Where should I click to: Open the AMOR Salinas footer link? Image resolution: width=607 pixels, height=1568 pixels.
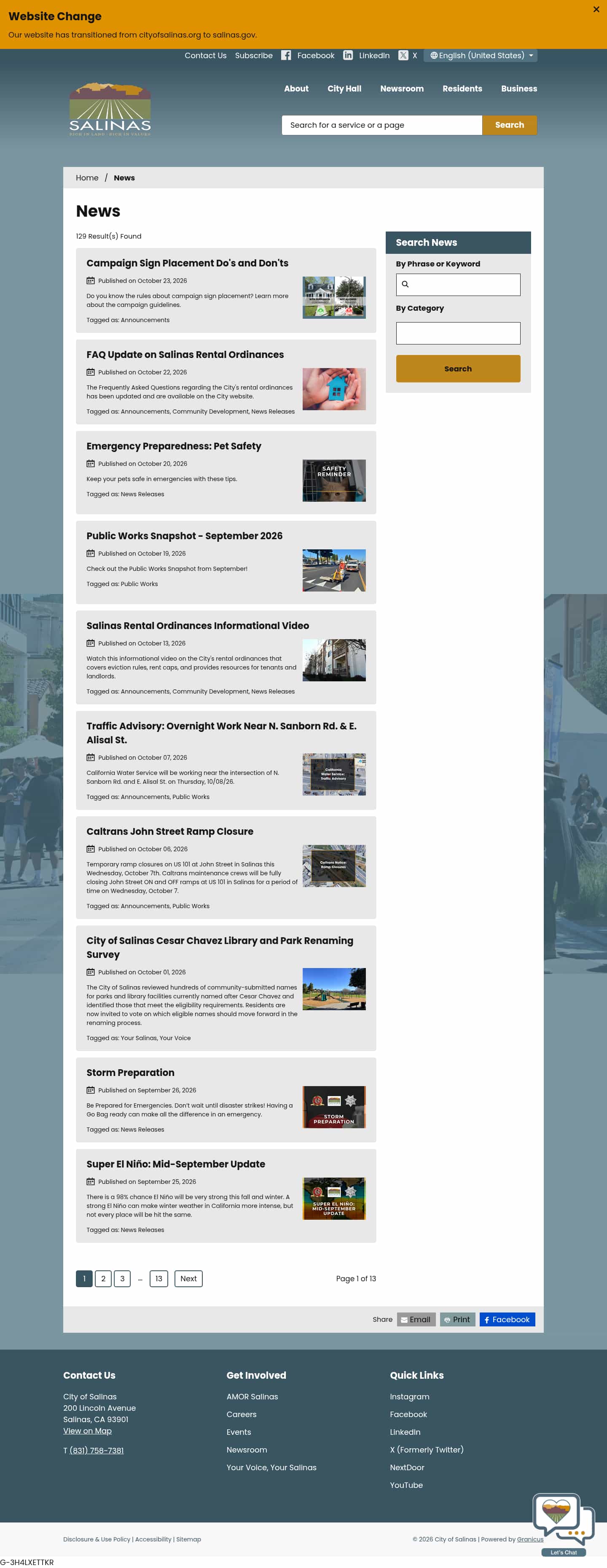click(x=252, y=1397)
